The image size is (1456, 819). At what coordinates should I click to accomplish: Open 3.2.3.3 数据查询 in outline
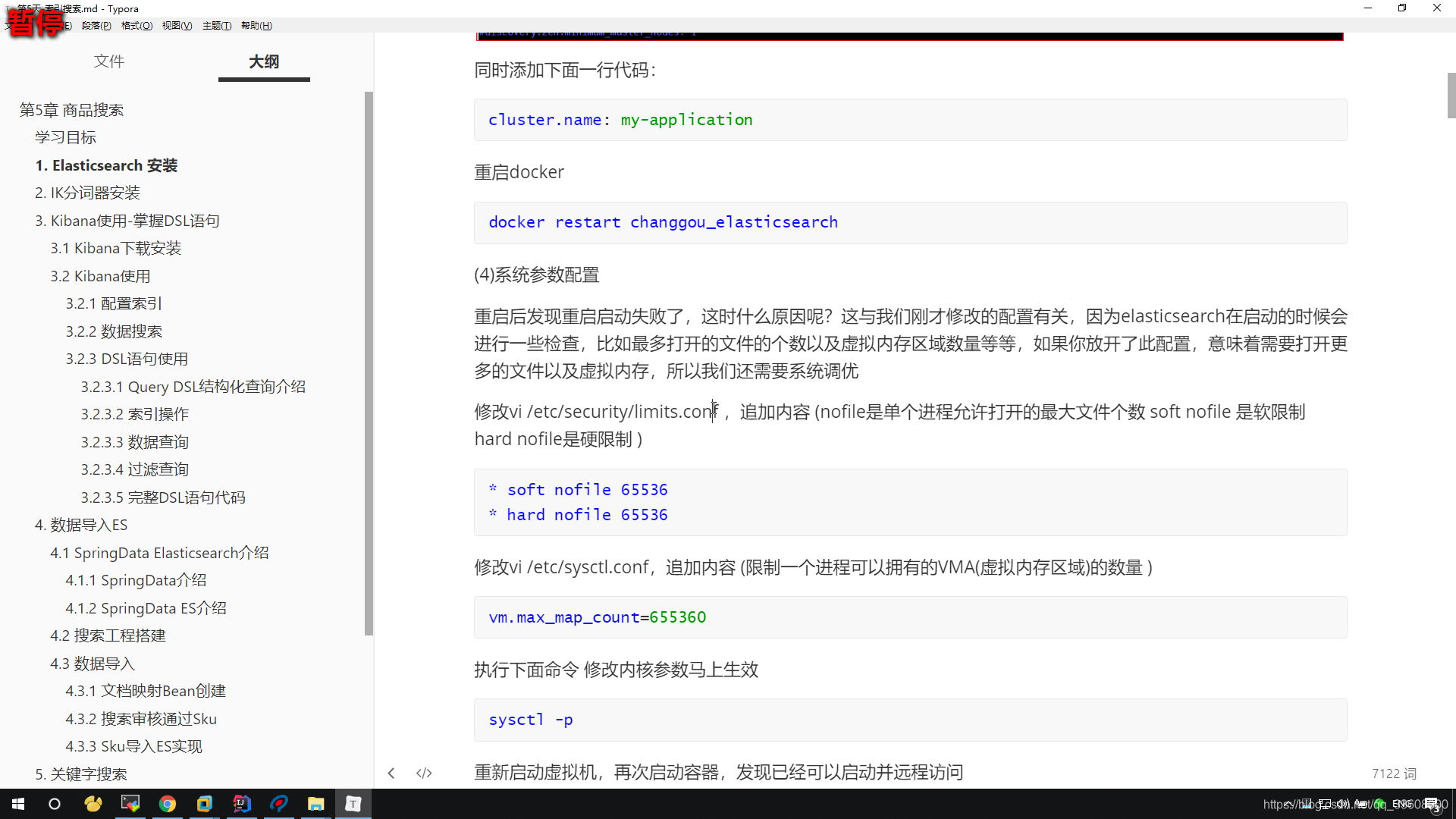point(135,442)
